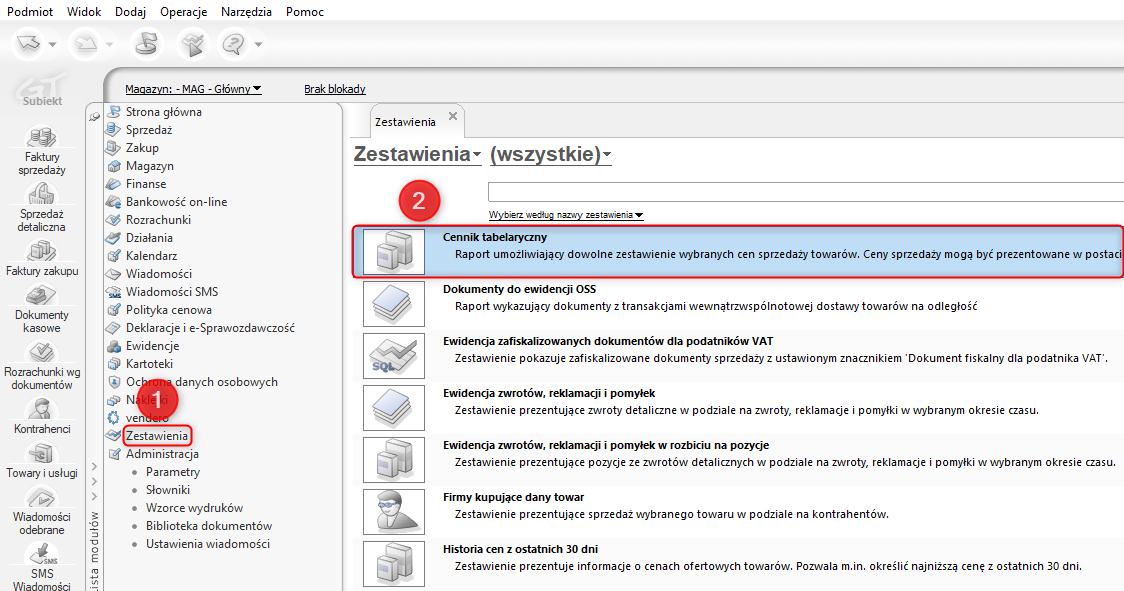Viewport: 1124px width, 591px height.
Task: Click the Historia cen z ostatnich 30 dni icon
Action: pyautogui.click(x=394, y=564)
